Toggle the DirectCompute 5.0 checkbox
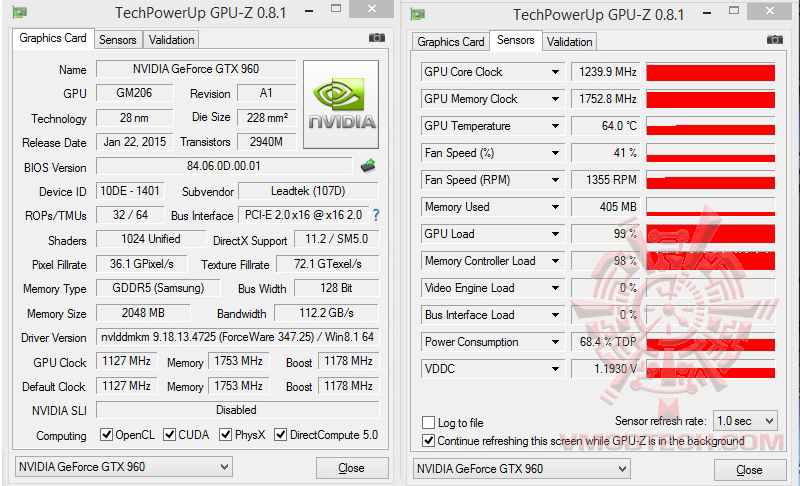The height and width of the screenshot is (486, 800). [281, 434]
